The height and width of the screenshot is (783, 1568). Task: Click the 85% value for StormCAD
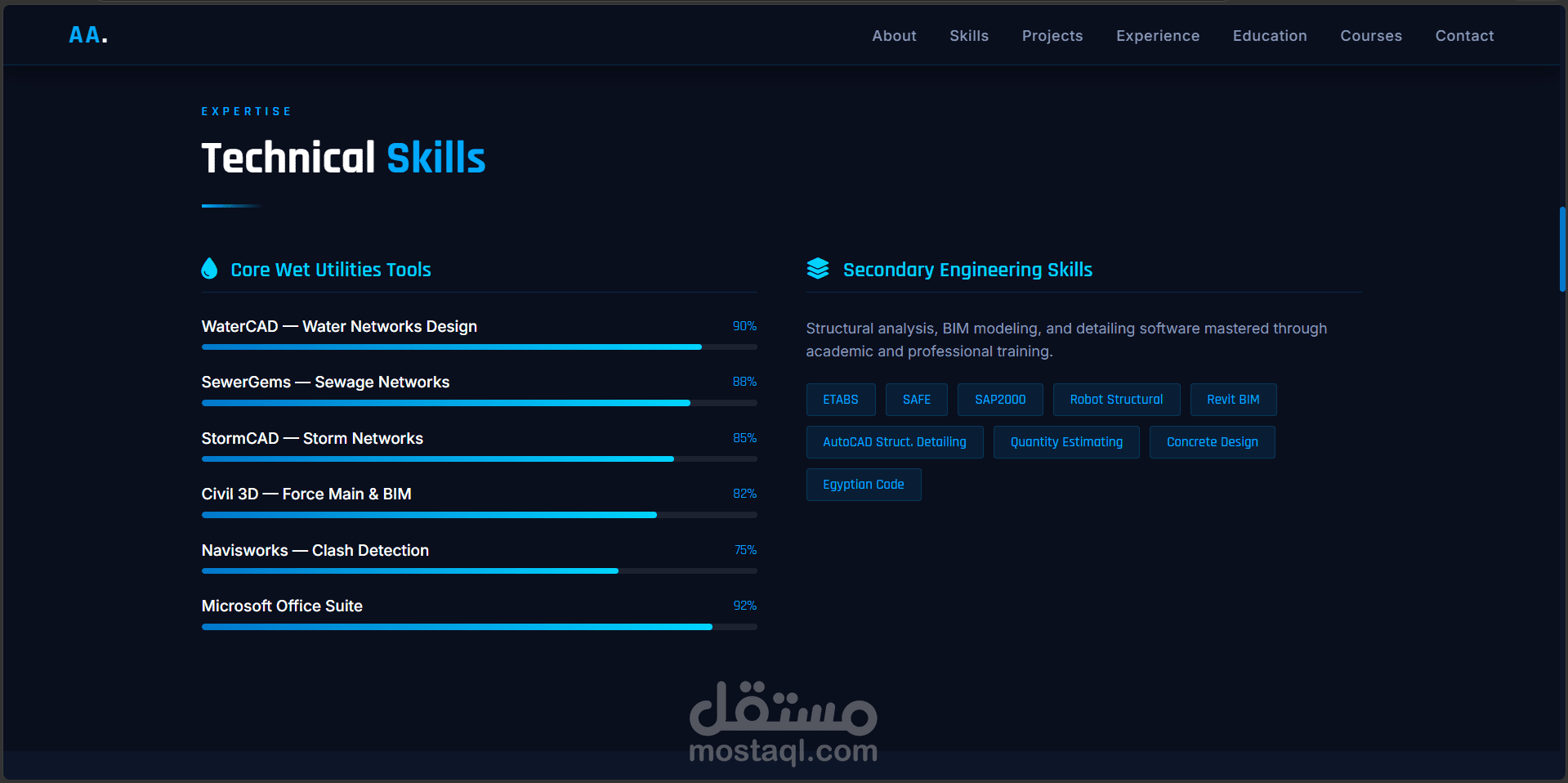pyautogui.click(x=744, y=438)
